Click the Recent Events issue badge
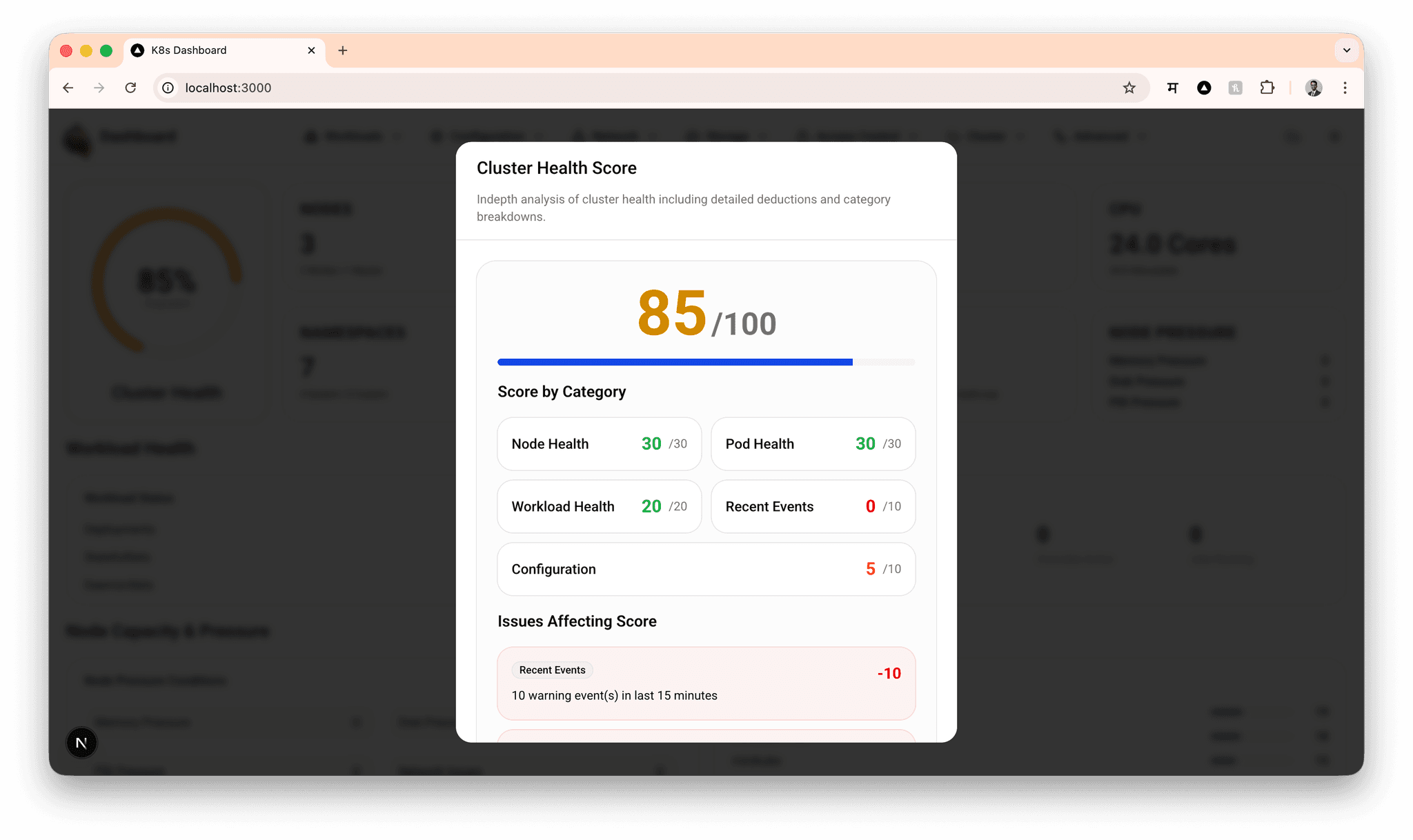This screenshot has width=1413, height=840. pyautogui.click(x=551, y=670)
